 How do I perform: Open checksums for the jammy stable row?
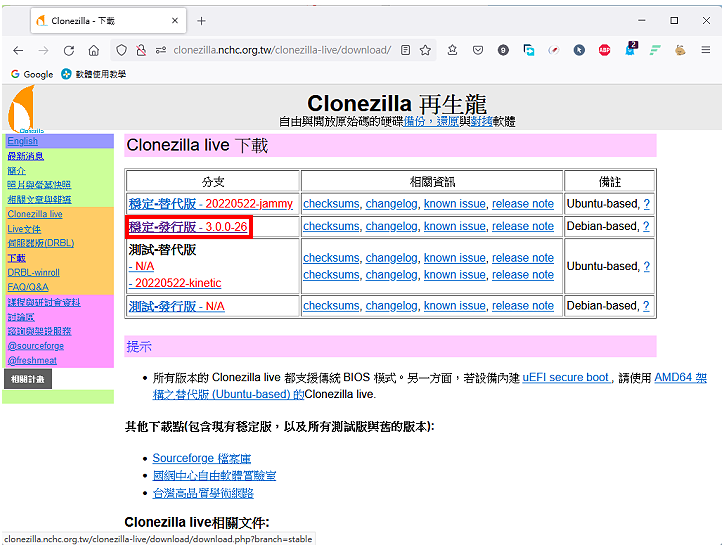[x=331, y=204]
